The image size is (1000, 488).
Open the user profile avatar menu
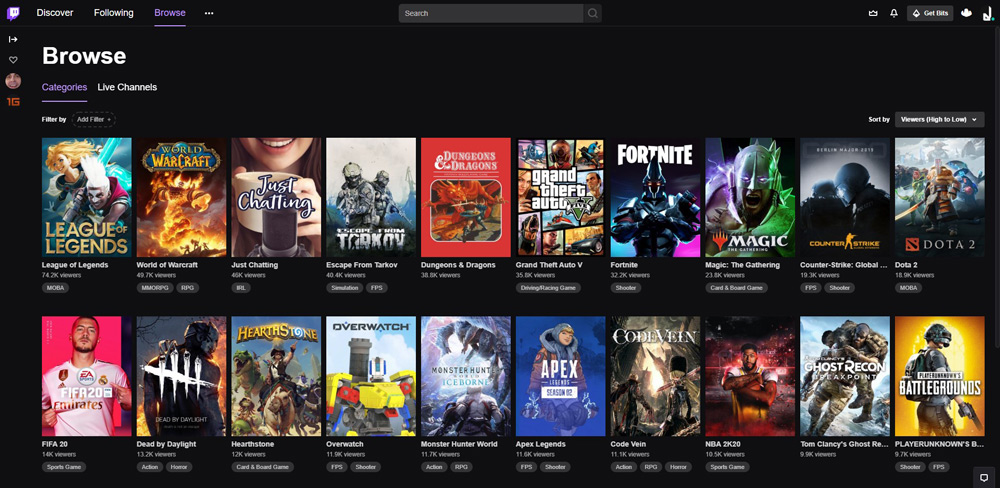click(x=988, y=13)
